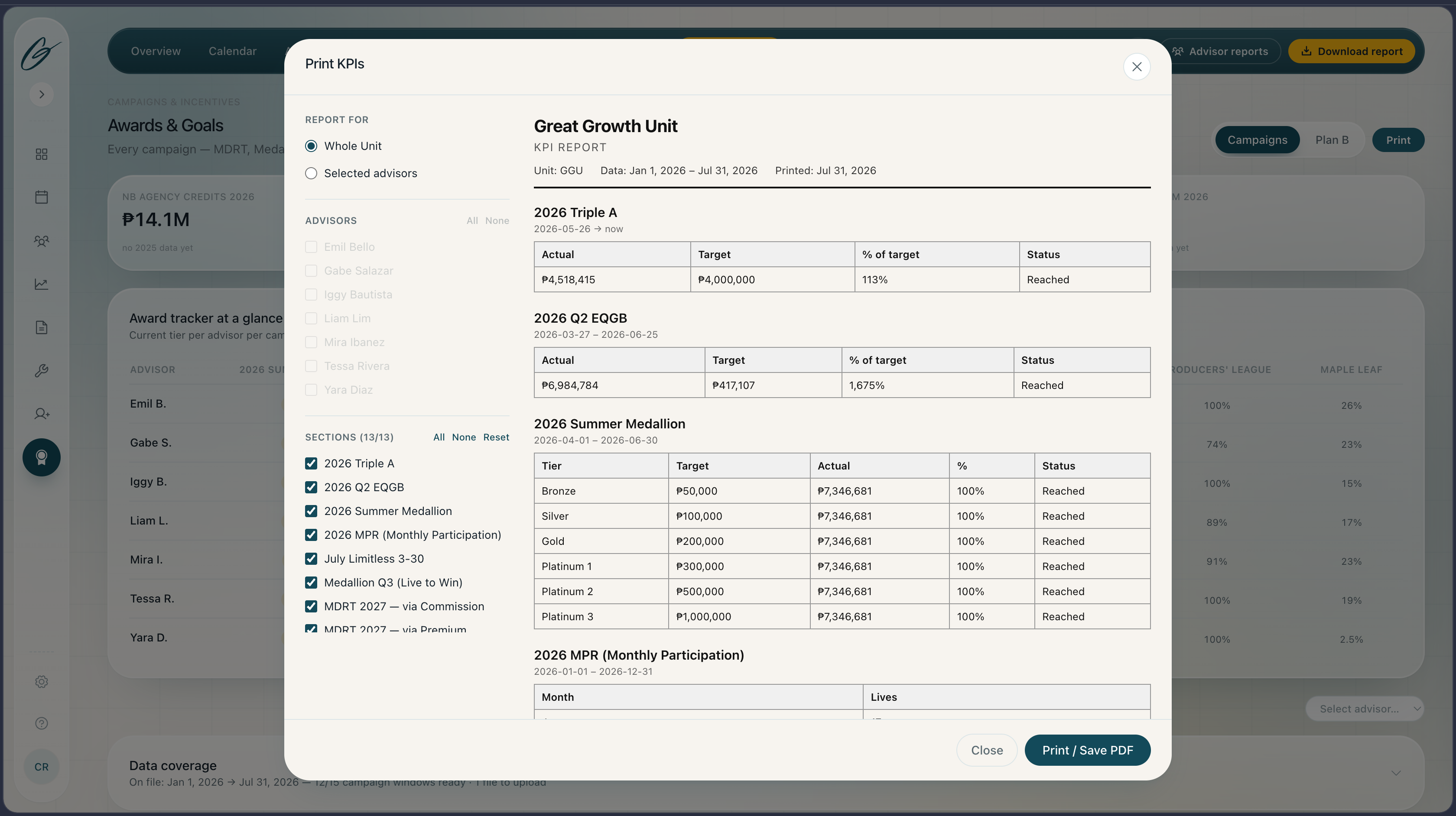
Task: Check the Yara Diaz advisor checkbox
Action: click(311, 390)
